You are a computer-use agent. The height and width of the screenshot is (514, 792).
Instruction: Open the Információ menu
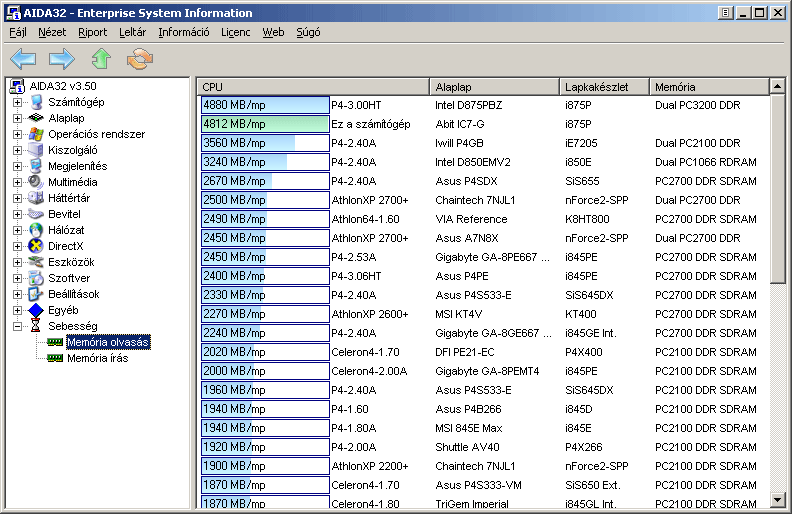point(184,32)
